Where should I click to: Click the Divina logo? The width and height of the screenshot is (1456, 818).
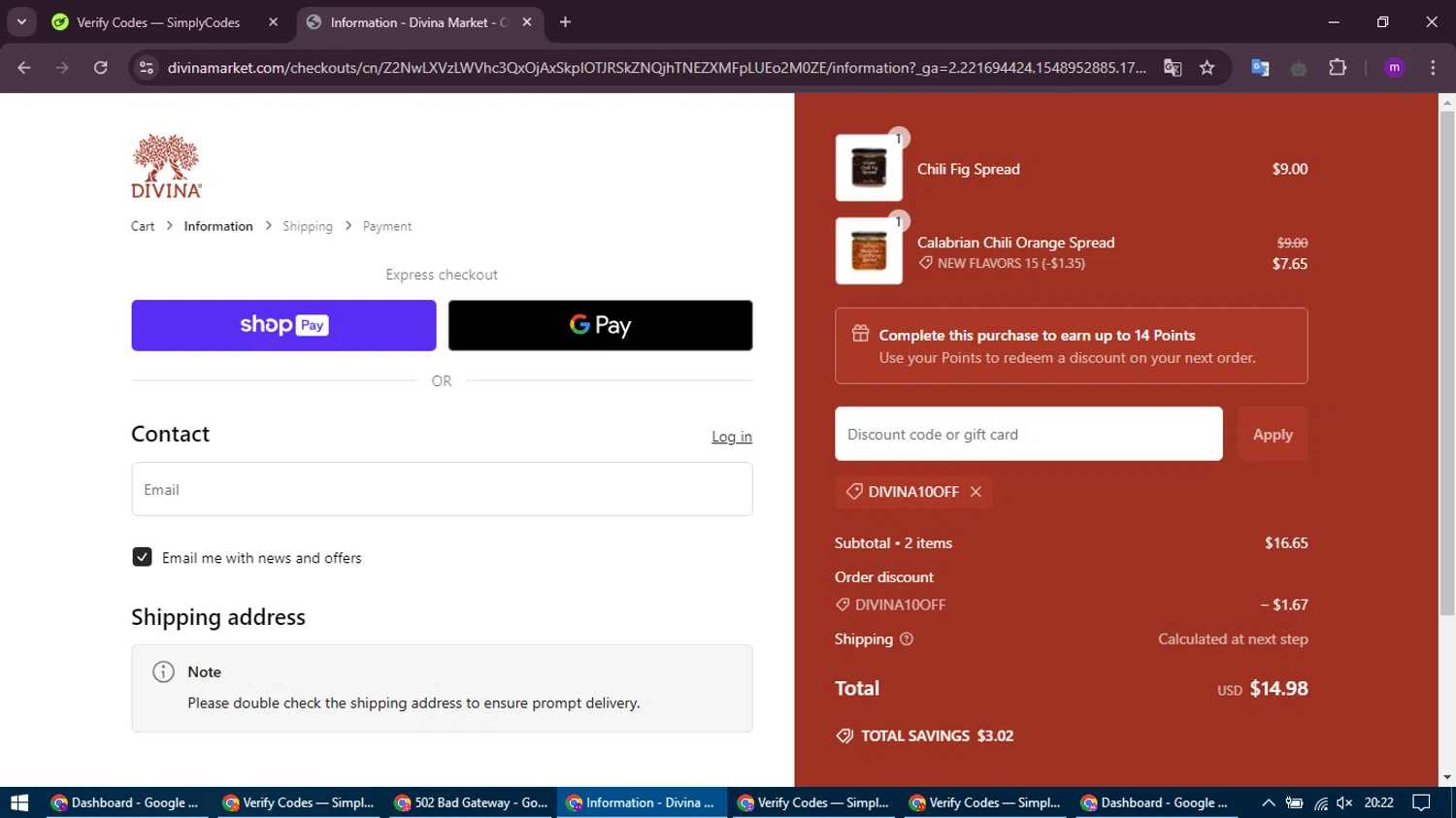click(x=166, y=166)
